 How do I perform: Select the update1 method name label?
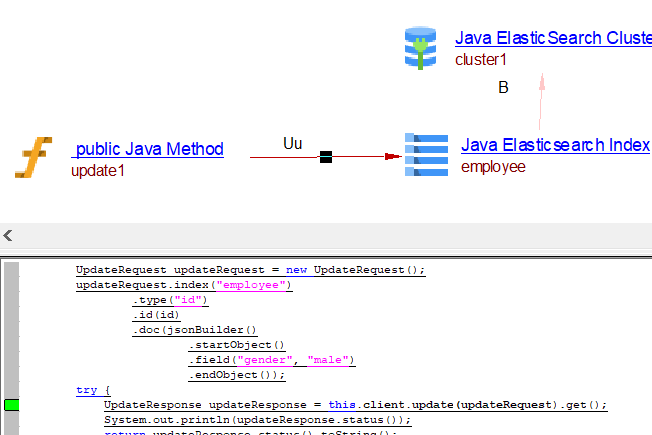[98, 171]
